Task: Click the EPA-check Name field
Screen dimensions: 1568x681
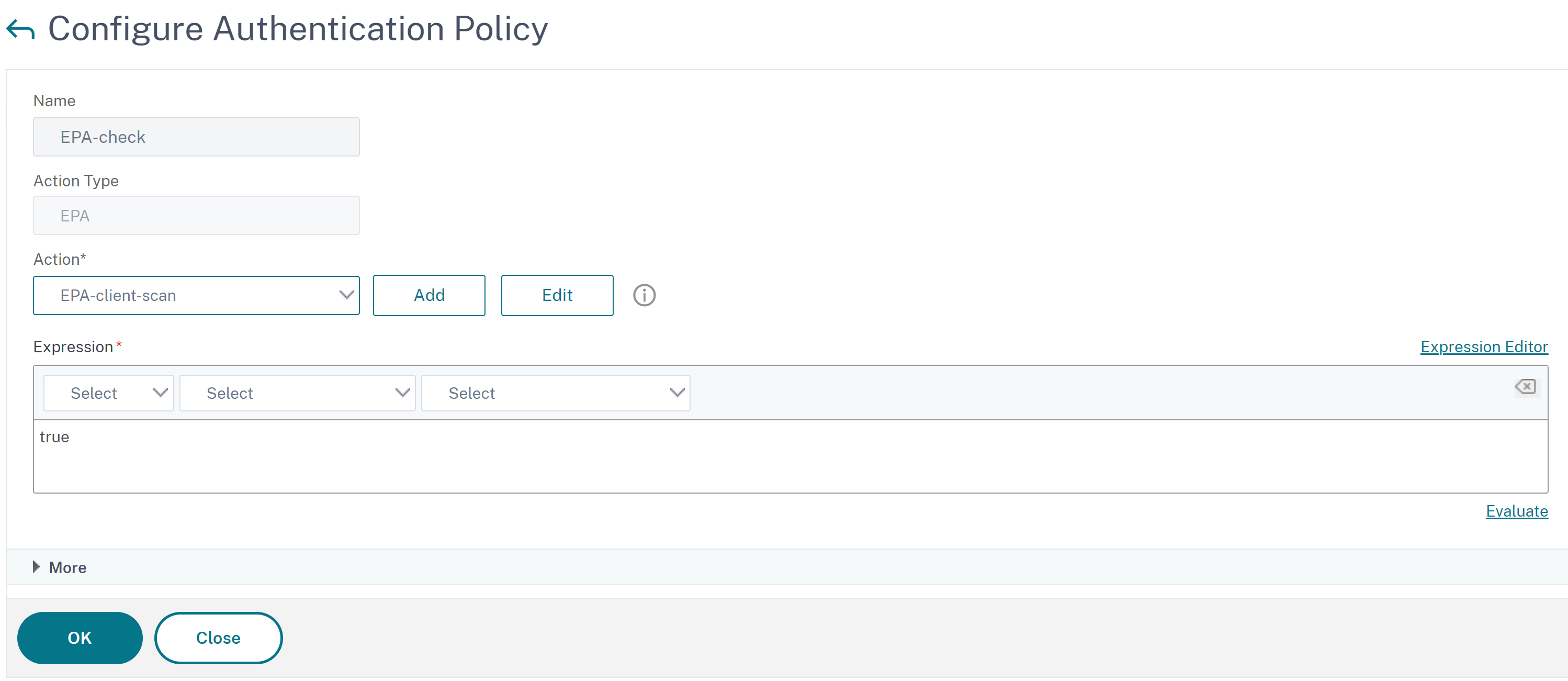Action: [196, 136]
